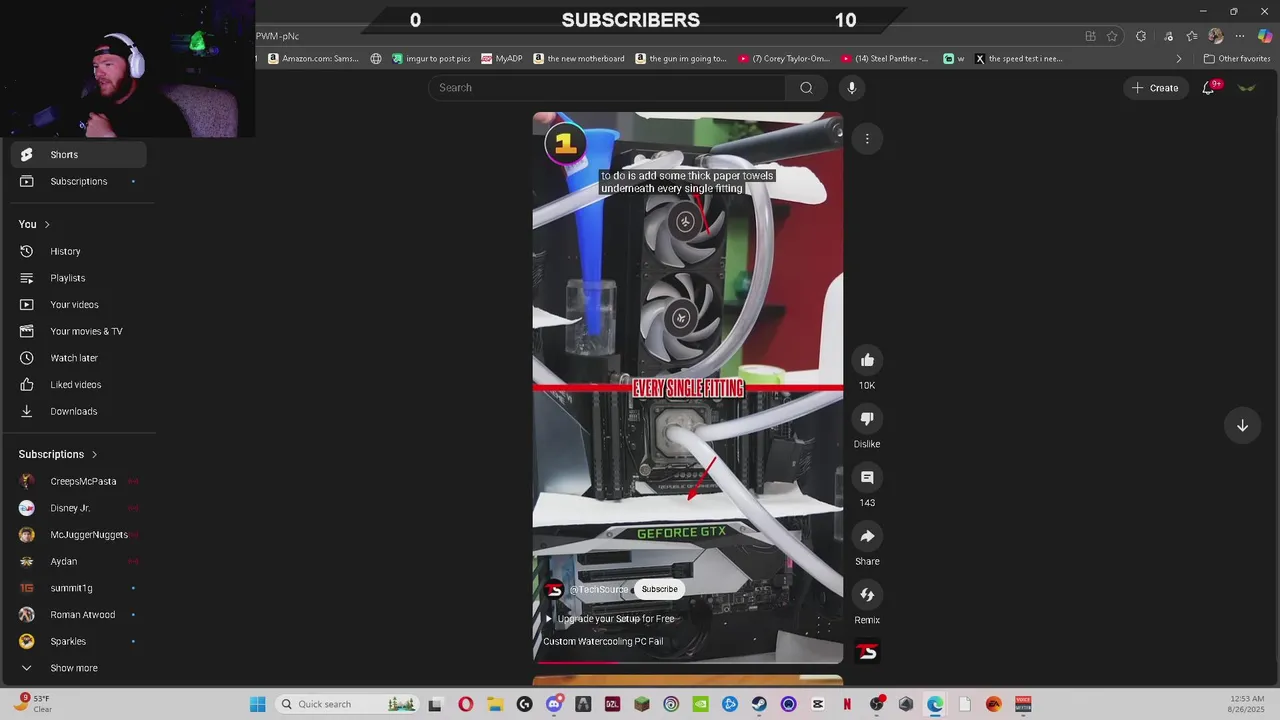Dislike this Short
The image size is (1280, 720).
(867, 419)
